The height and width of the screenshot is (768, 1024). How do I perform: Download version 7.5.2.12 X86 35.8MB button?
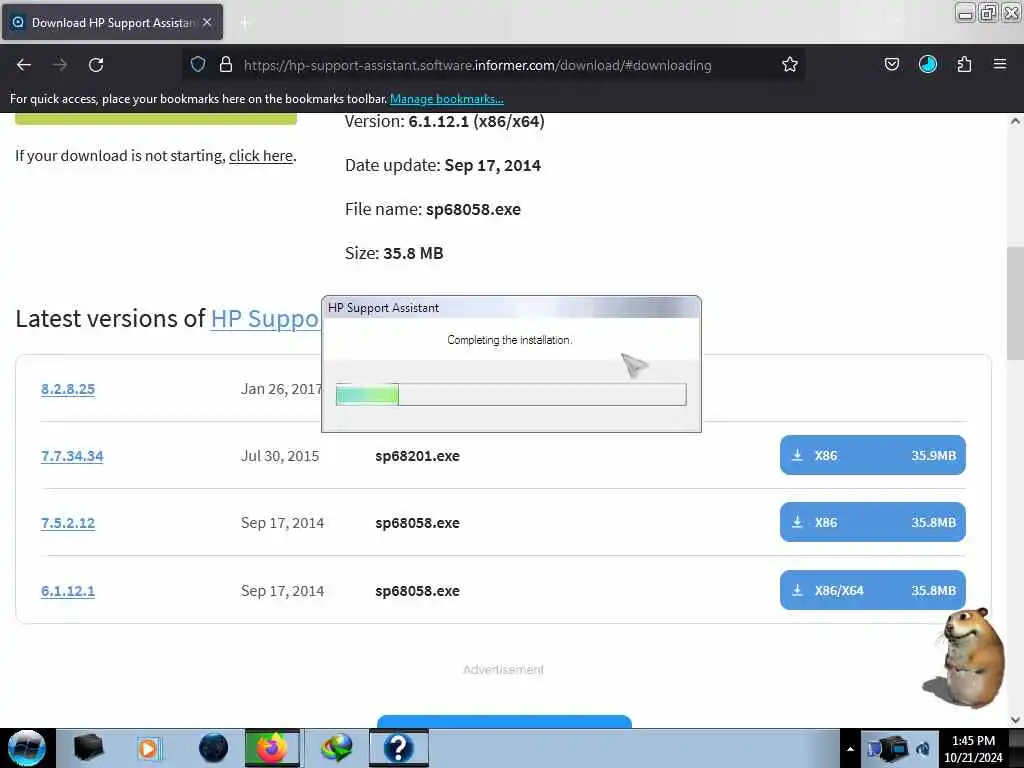pyautogui.click(x=872, y=522)
